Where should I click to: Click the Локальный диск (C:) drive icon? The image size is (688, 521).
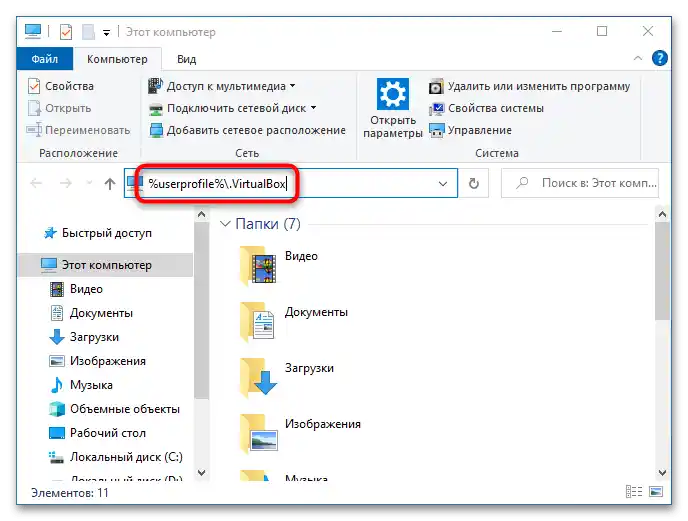click(56, 457)
